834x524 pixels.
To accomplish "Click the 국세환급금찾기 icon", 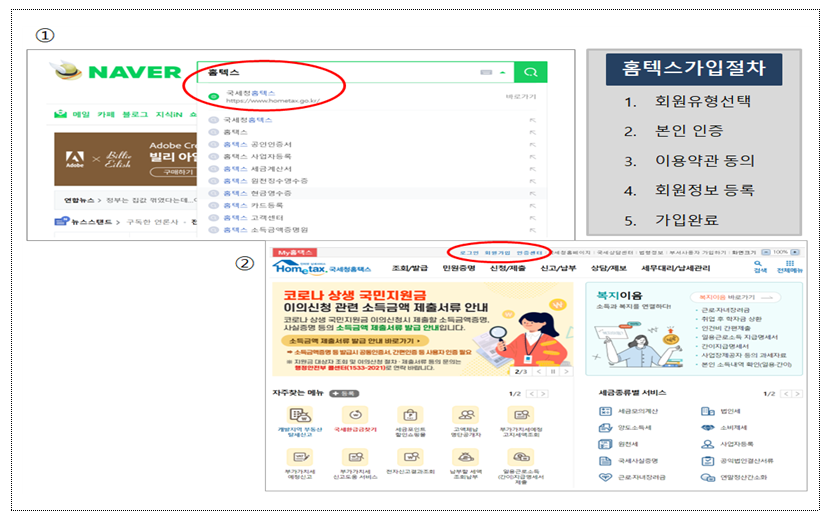I will 355,415.
